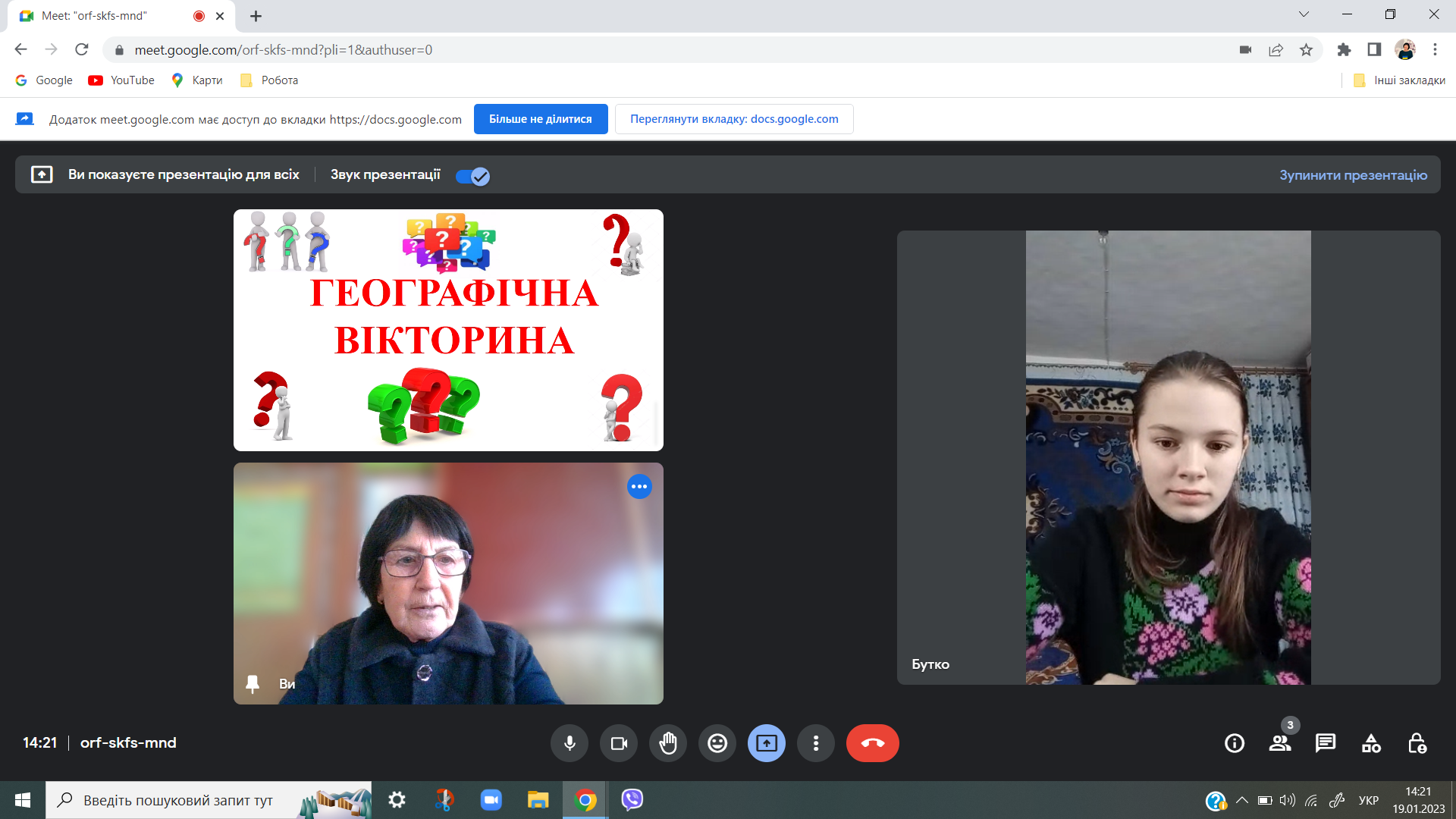Open meeting details info icon
The width and height of the screenshot is (1456, 819).
(1235, 743)
